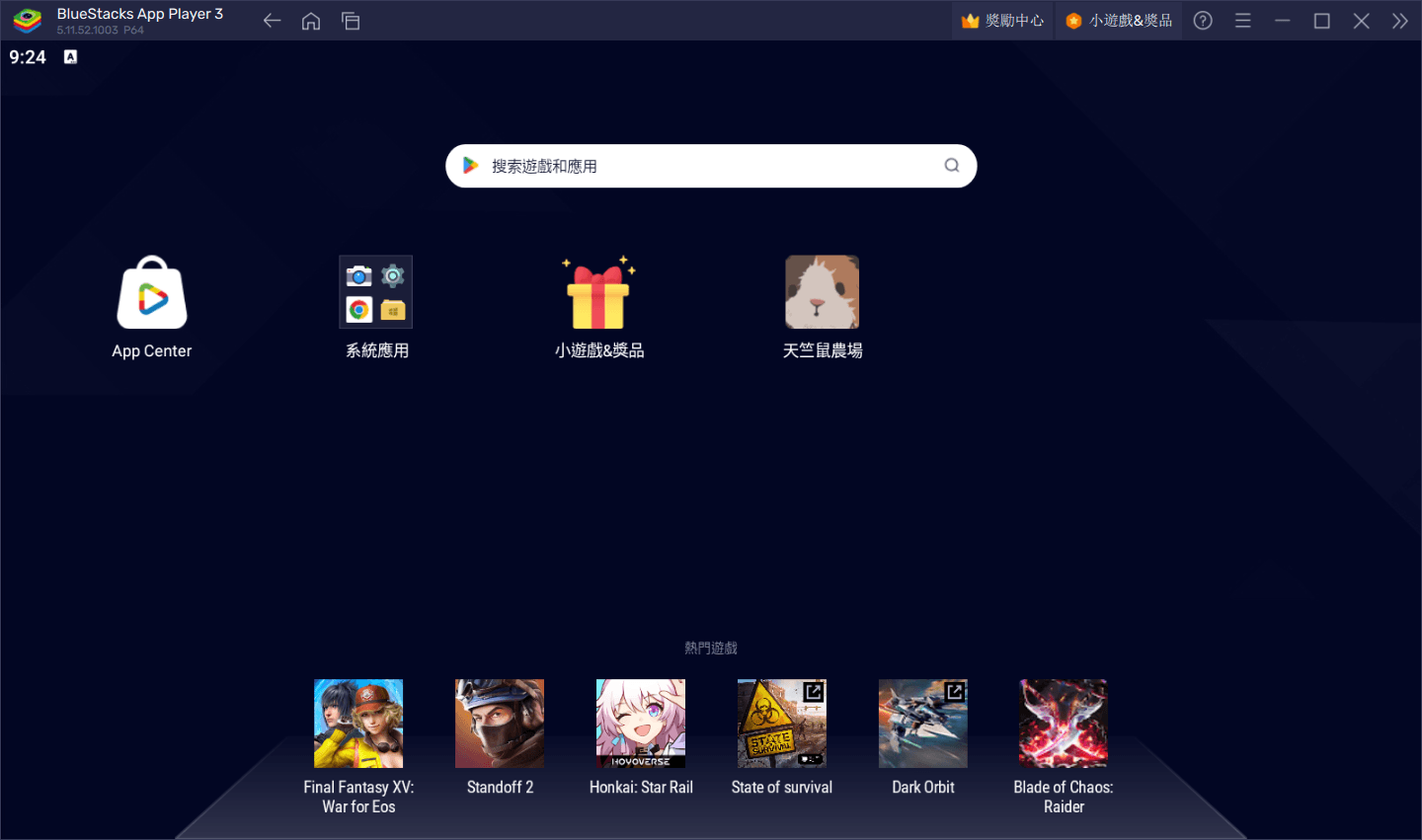Go back with the back arrow
This screenshot has height=840, width=1422.
pos(272,21)
